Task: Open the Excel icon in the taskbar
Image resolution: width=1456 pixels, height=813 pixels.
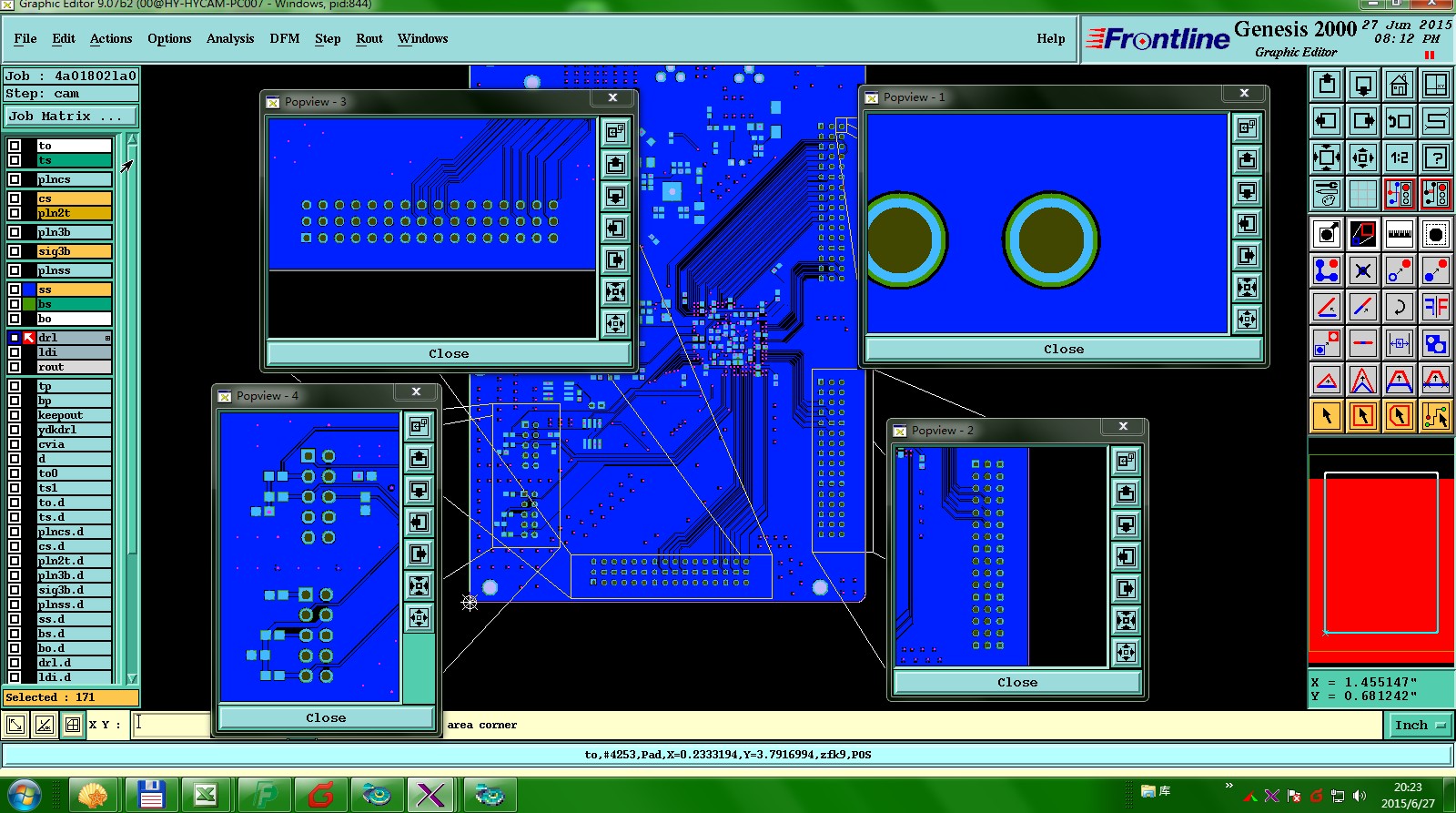Action: tap(207, 795)
